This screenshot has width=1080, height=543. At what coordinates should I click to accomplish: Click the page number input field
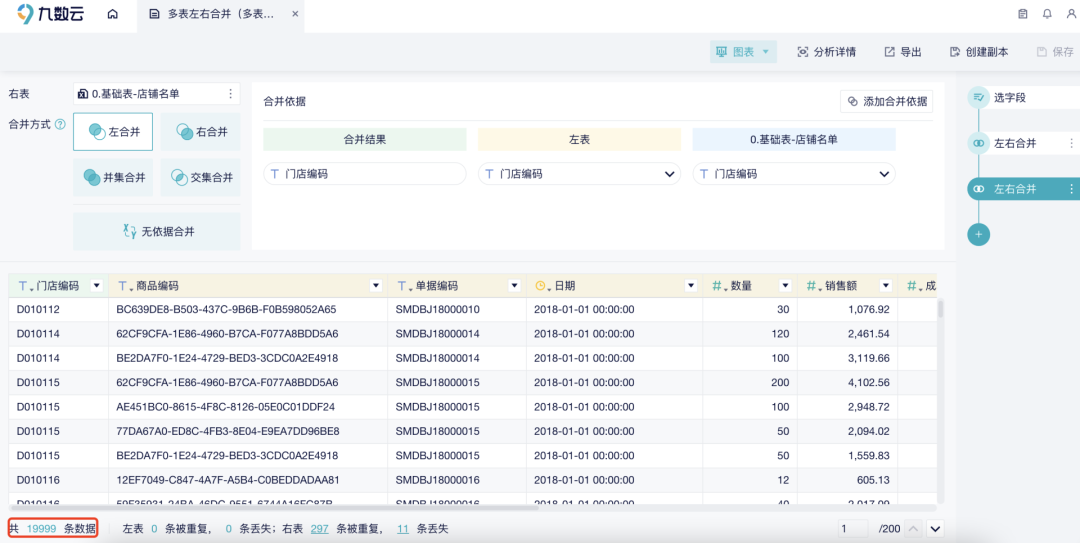[x=855, y=528]
